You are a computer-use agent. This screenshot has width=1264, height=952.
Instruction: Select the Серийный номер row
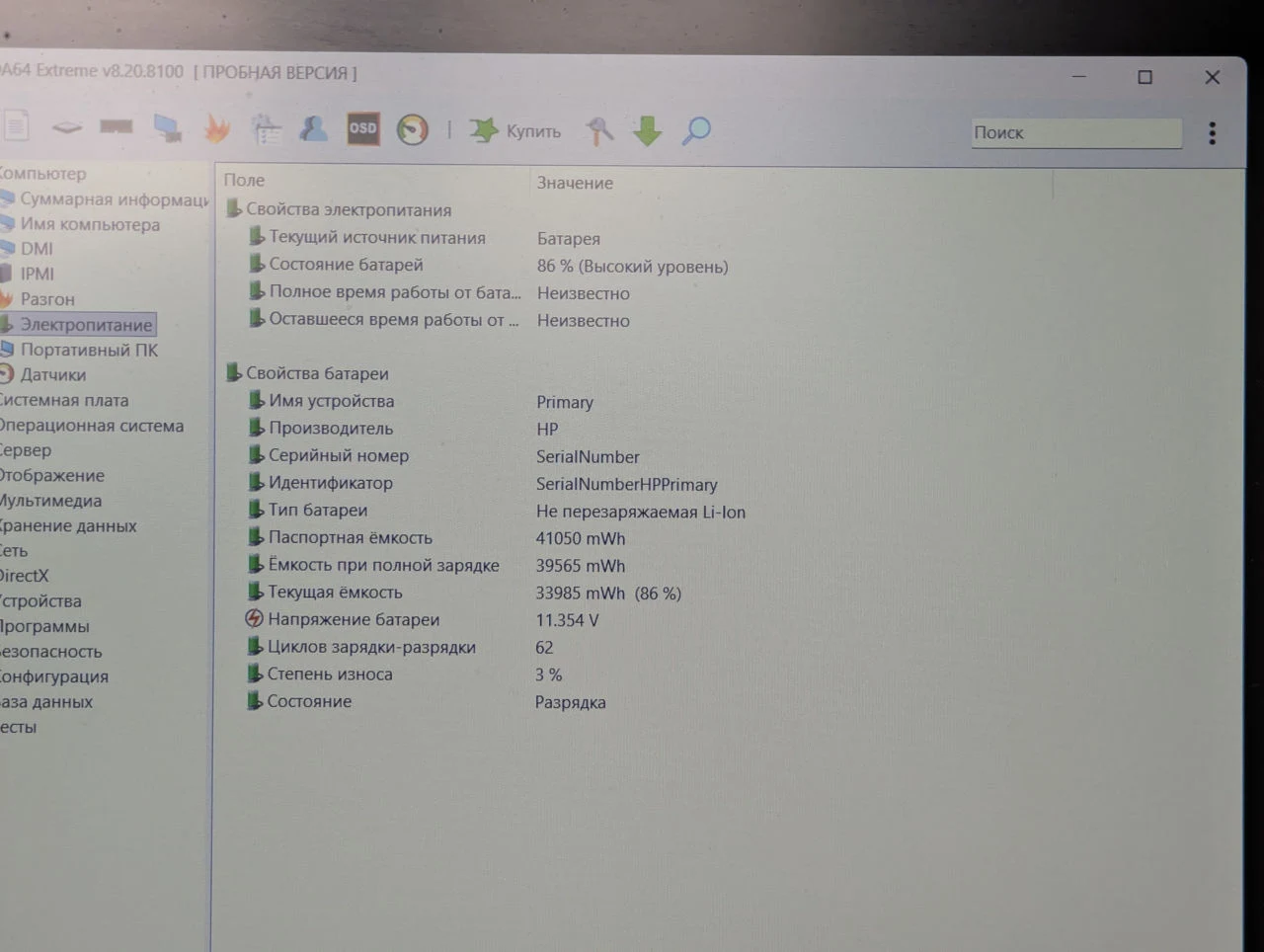[x=329, y=455]
